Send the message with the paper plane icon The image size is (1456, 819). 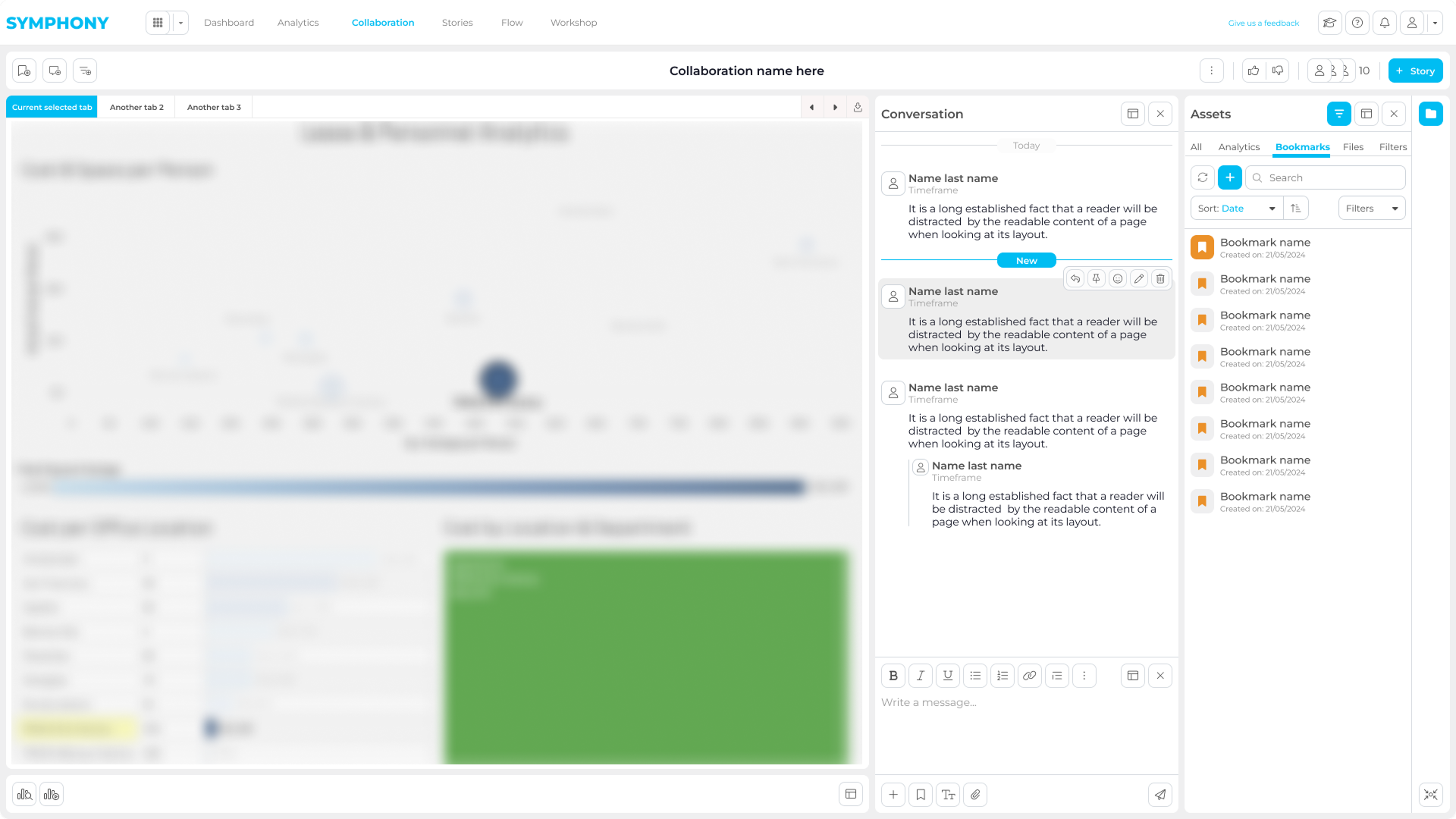click(x=1160, y=795)
